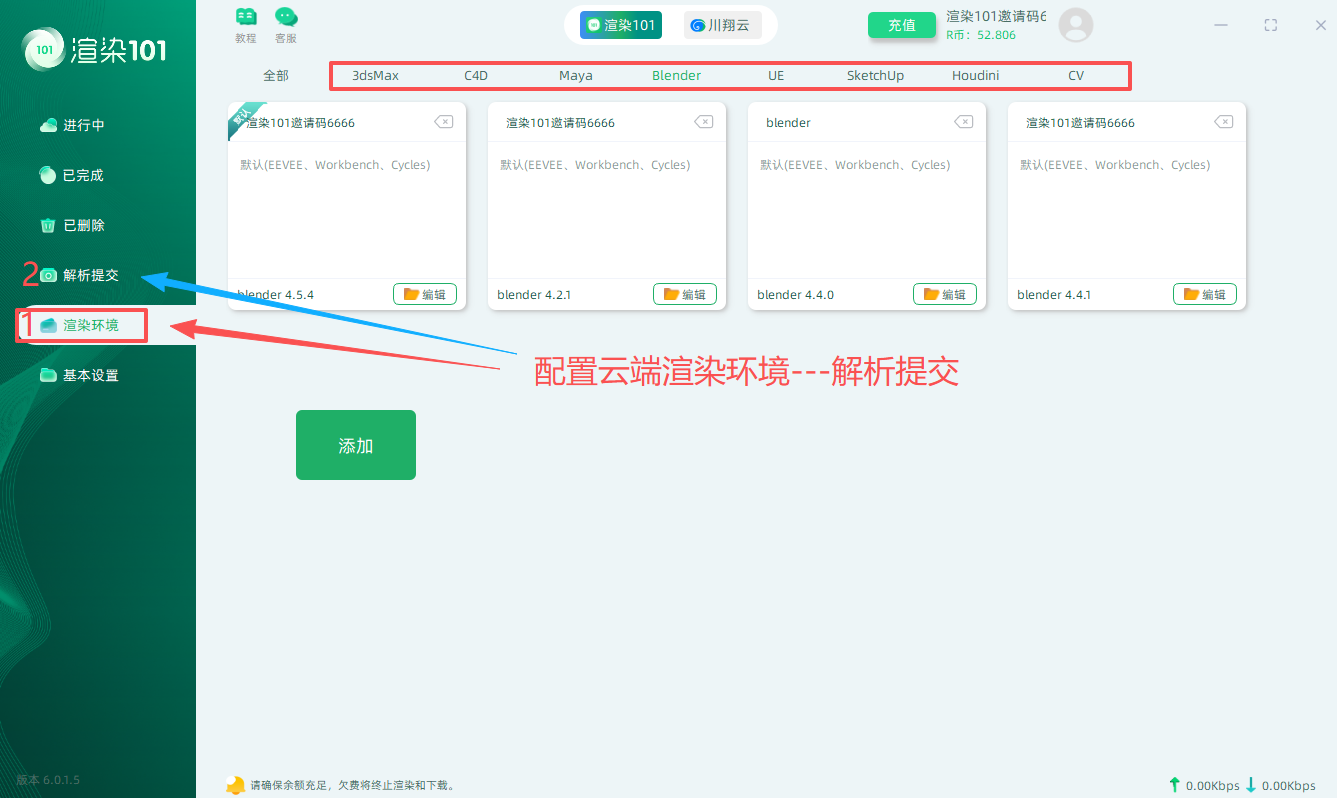Viewport: 1337px width, 798px height.
Task: Click the 渲染101 logo in the sidebar
Action: point(96,49)
